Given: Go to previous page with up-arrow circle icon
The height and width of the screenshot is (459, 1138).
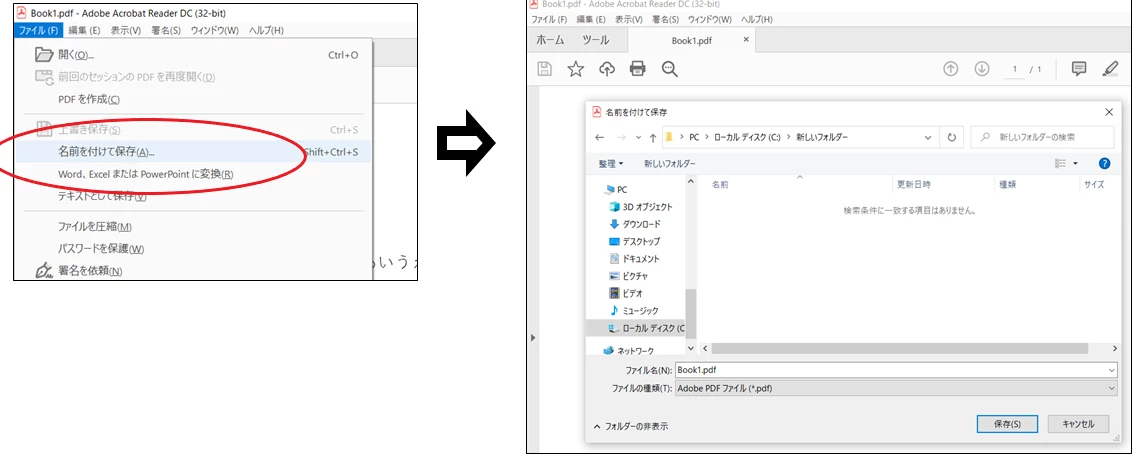Looking at the screenshot, I should [x=951, y=69].
